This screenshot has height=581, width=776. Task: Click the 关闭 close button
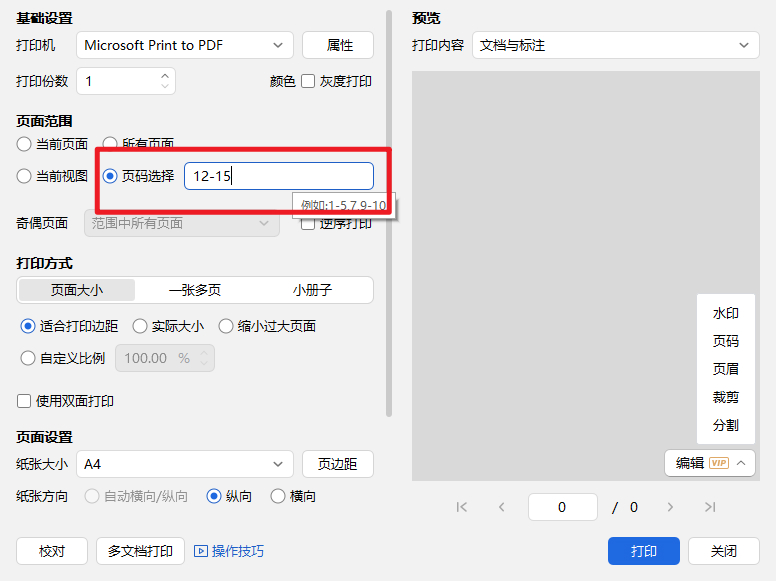click(x=724, y=551)
